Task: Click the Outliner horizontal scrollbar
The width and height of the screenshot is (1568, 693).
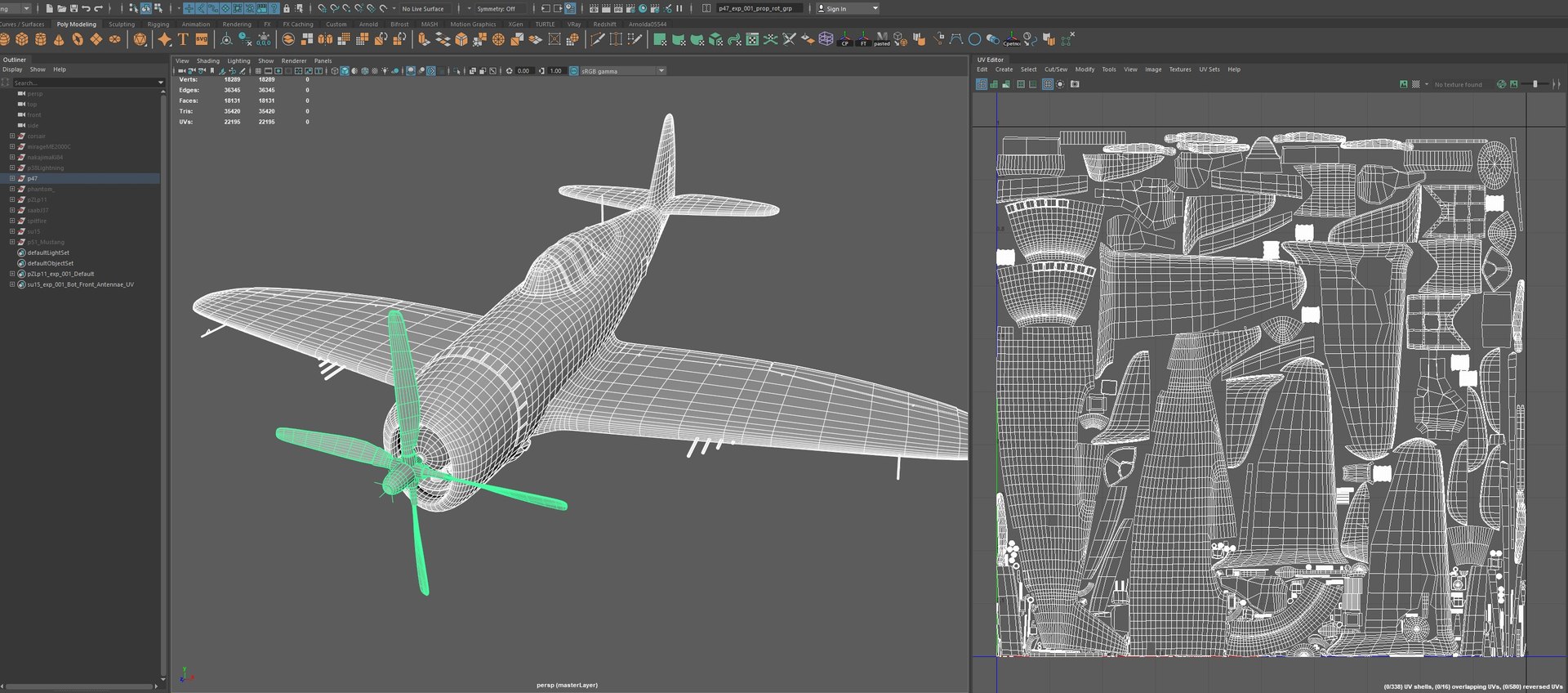Action: click(x=80, y=686)
